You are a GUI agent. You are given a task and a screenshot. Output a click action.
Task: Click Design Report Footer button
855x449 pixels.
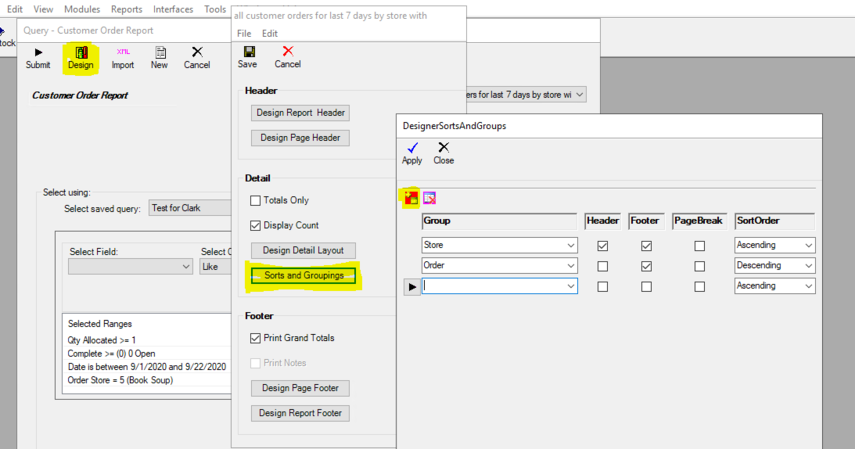[x=300, y=413]
